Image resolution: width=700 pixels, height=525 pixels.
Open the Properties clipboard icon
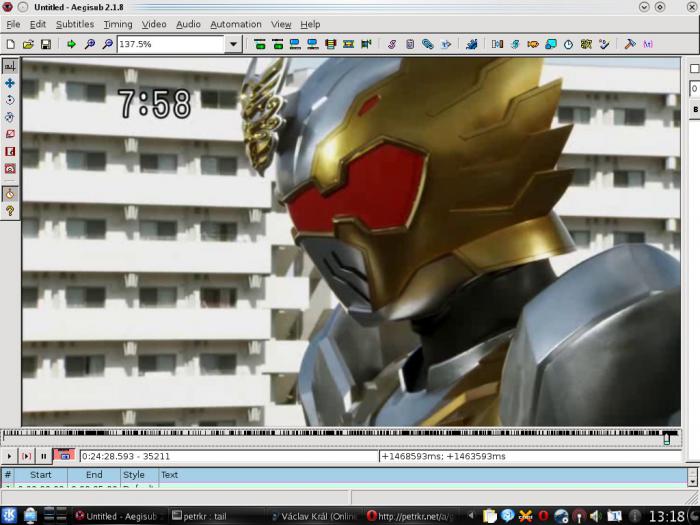[410, 44]
